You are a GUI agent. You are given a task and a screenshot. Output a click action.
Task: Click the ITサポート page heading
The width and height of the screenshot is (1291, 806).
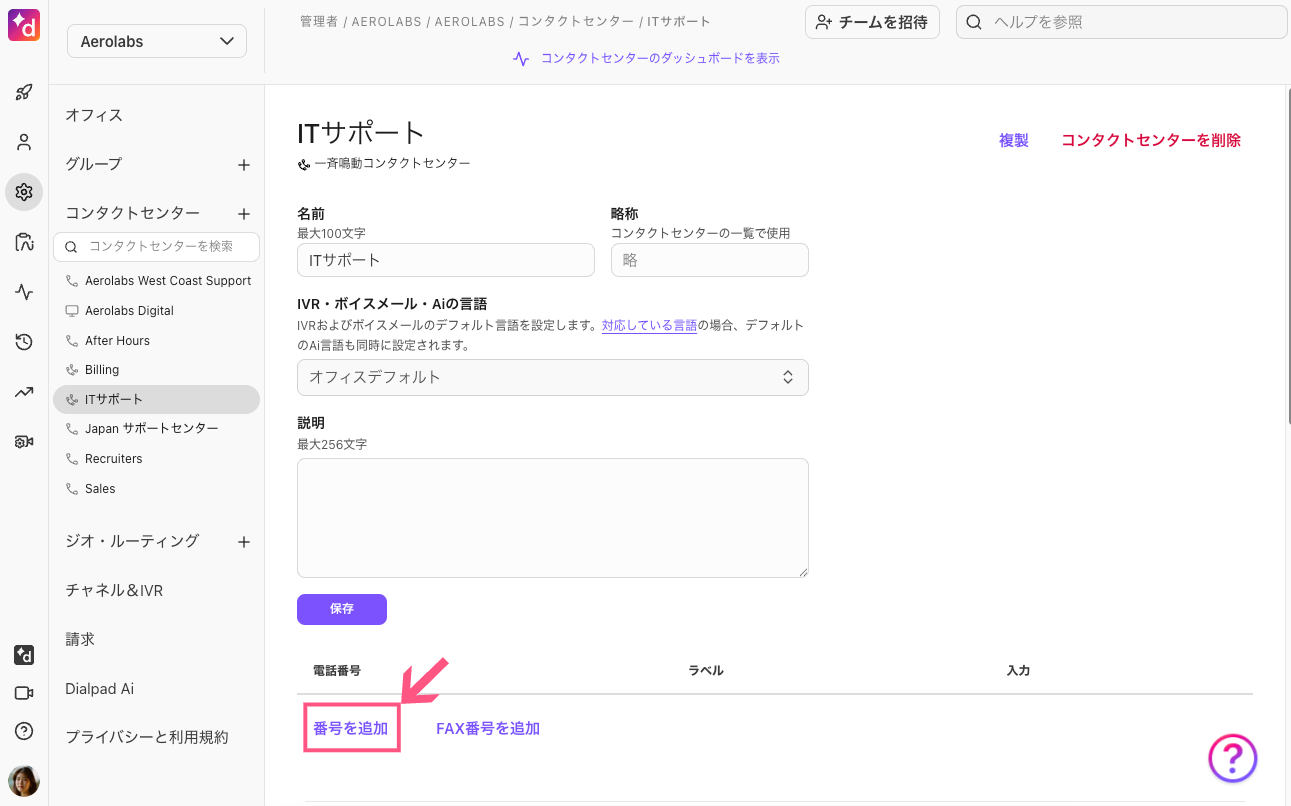pos(361,133)
